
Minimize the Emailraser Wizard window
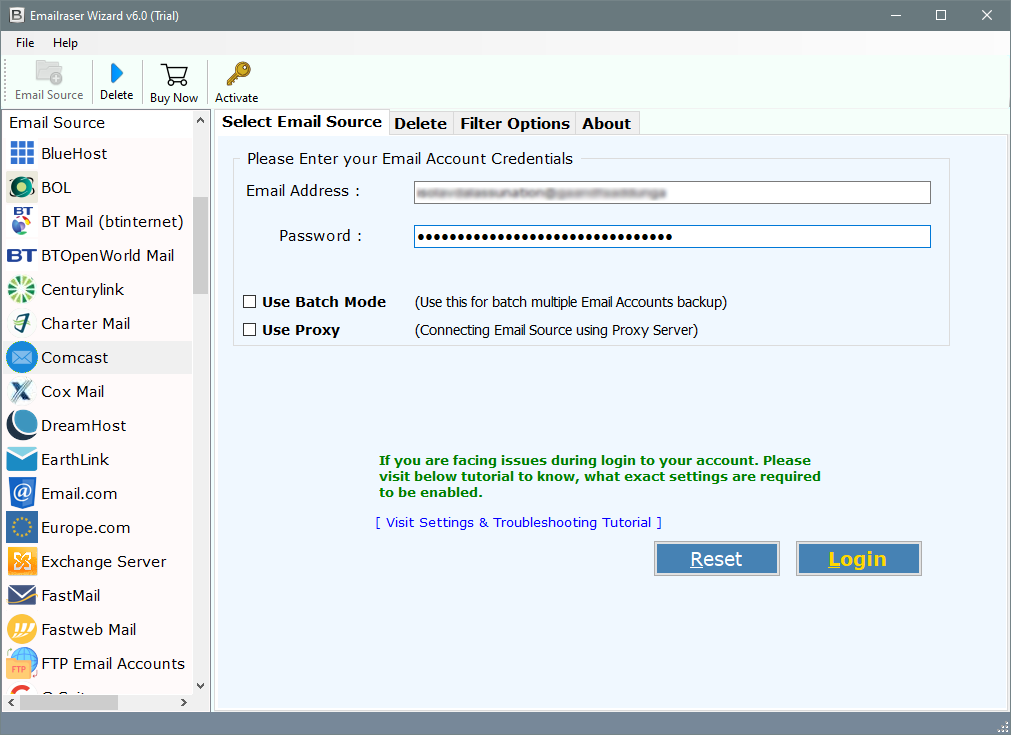896,15
